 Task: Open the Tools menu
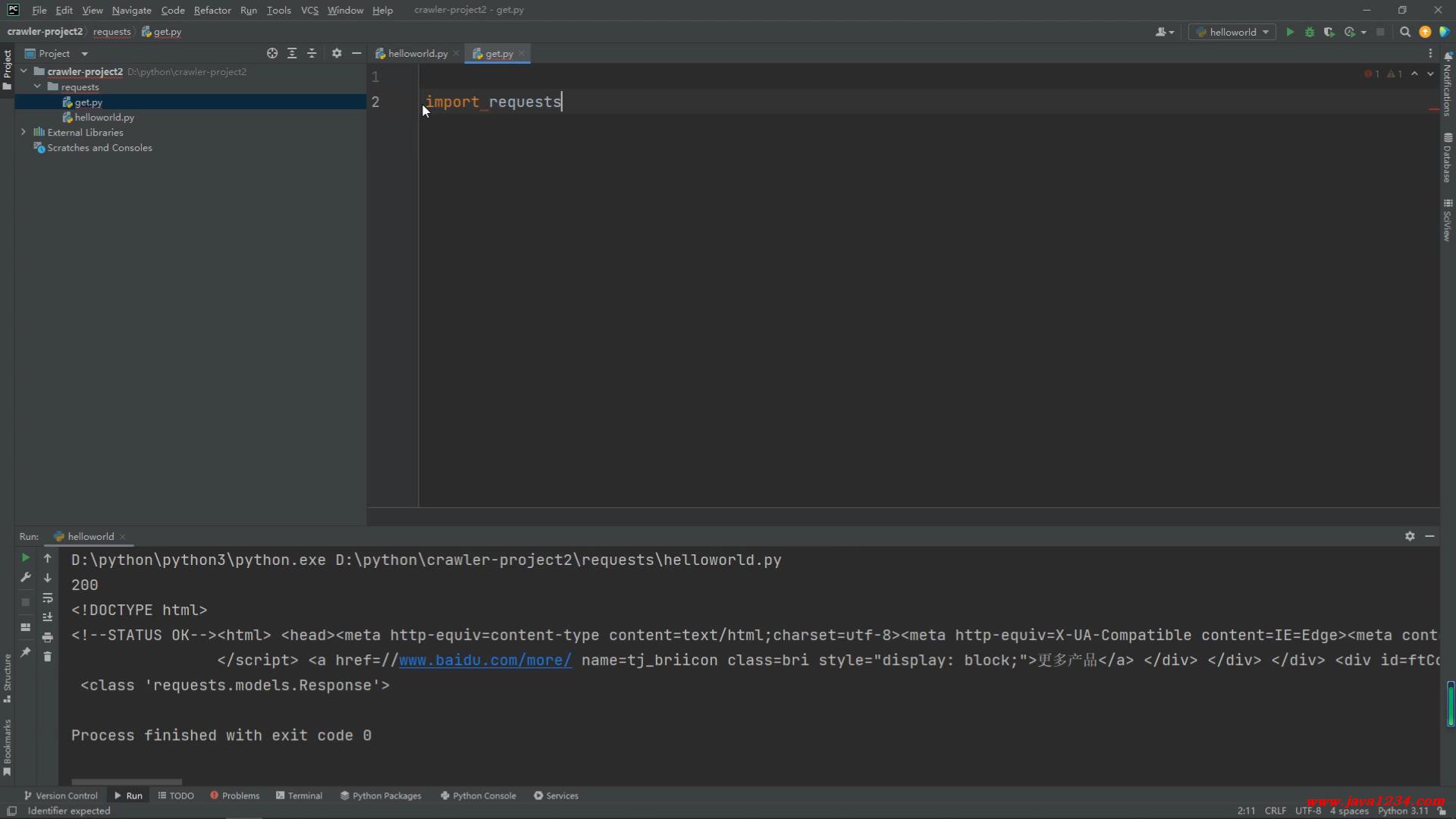click(x=278, y=10)
